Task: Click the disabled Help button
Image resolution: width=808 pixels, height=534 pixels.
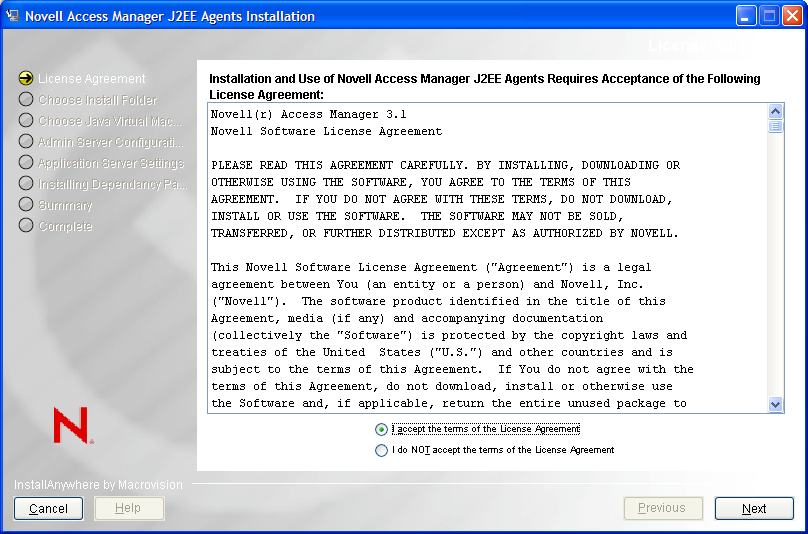Action: (x=129, y=509)
